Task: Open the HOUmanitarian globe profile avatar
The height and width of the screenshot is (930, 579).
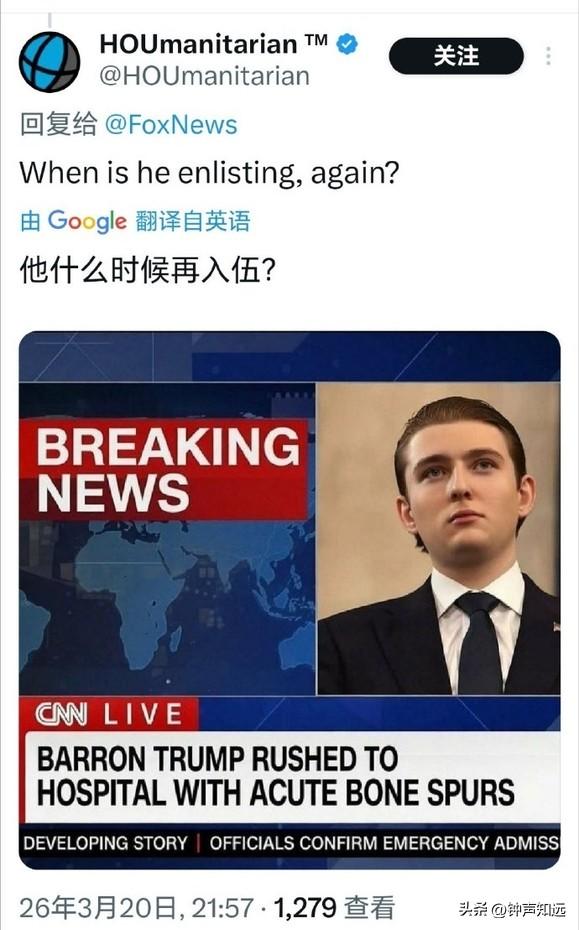Action: click(x=50, y=62)
